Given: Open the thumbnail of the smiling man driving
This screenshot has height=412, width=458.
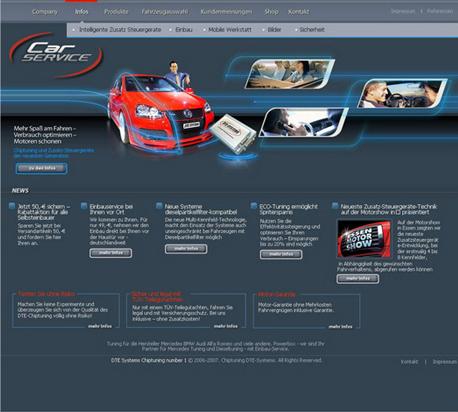Looking at the screenshot, I should [402, 93].
